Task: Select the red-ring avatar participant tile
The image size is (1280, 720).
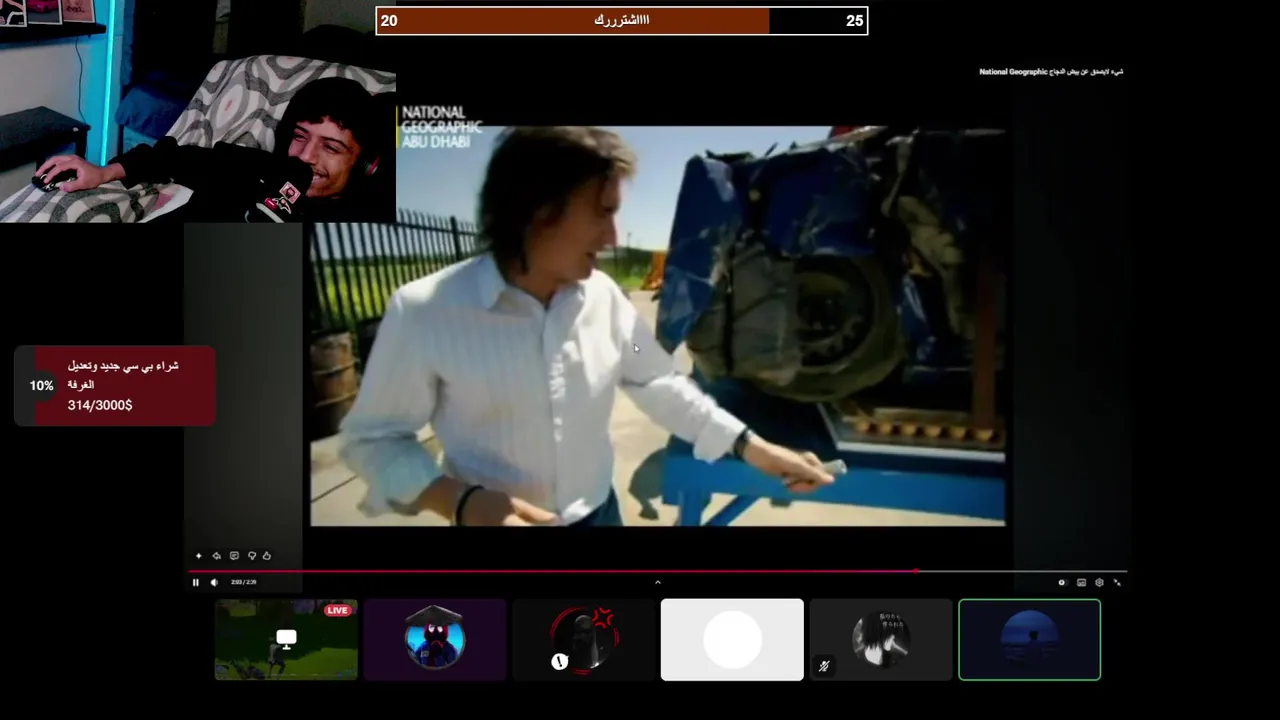Action: 583,640
